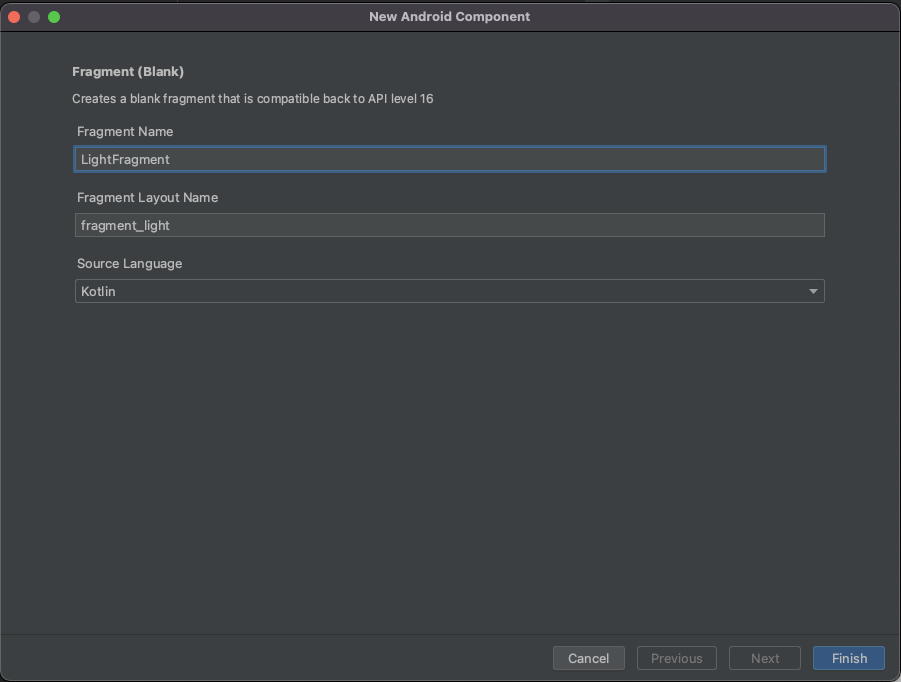Focus the Fragment Layout Name input field
901x682 pixels.
(450, 225)
